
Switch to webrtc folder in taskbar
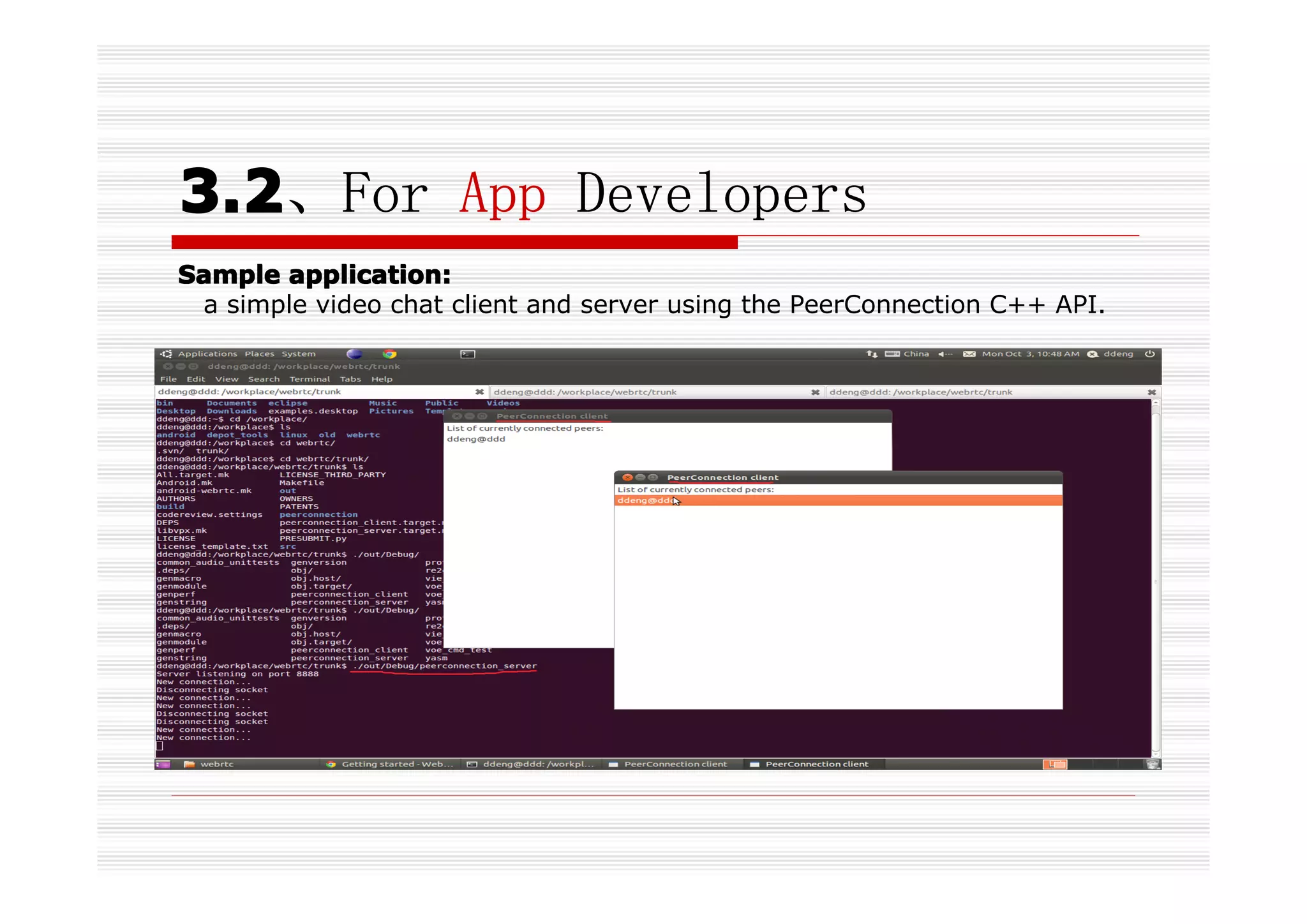pyautogui.click(x=209, y=764)
